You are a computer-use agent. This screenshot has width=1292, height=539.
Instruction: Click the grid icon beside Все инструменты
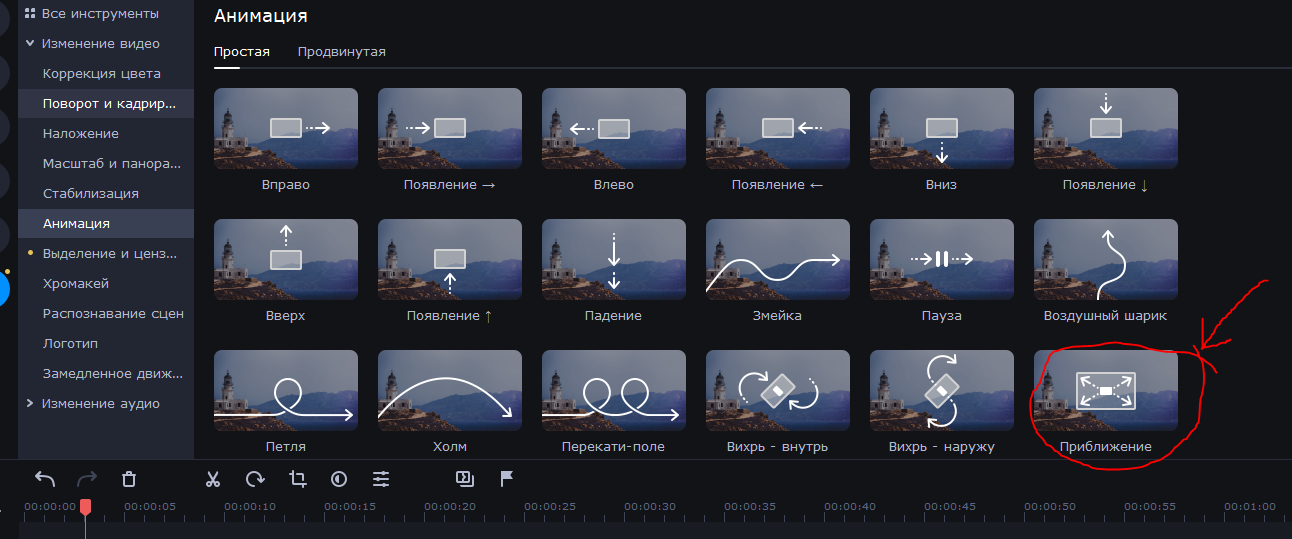point(30,14)
